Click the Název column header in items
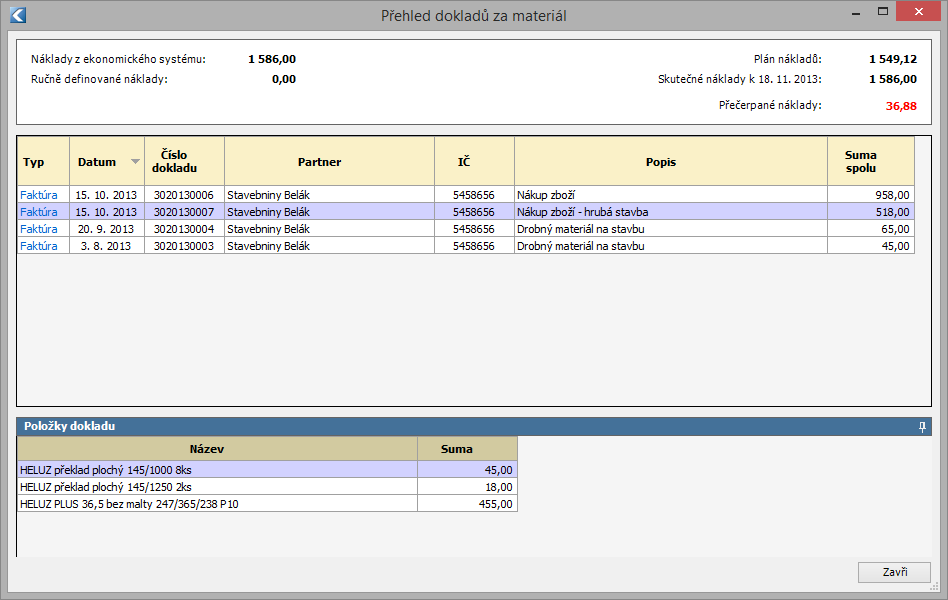The height and width of the screenshot is (600, 948). click(218, 449)
